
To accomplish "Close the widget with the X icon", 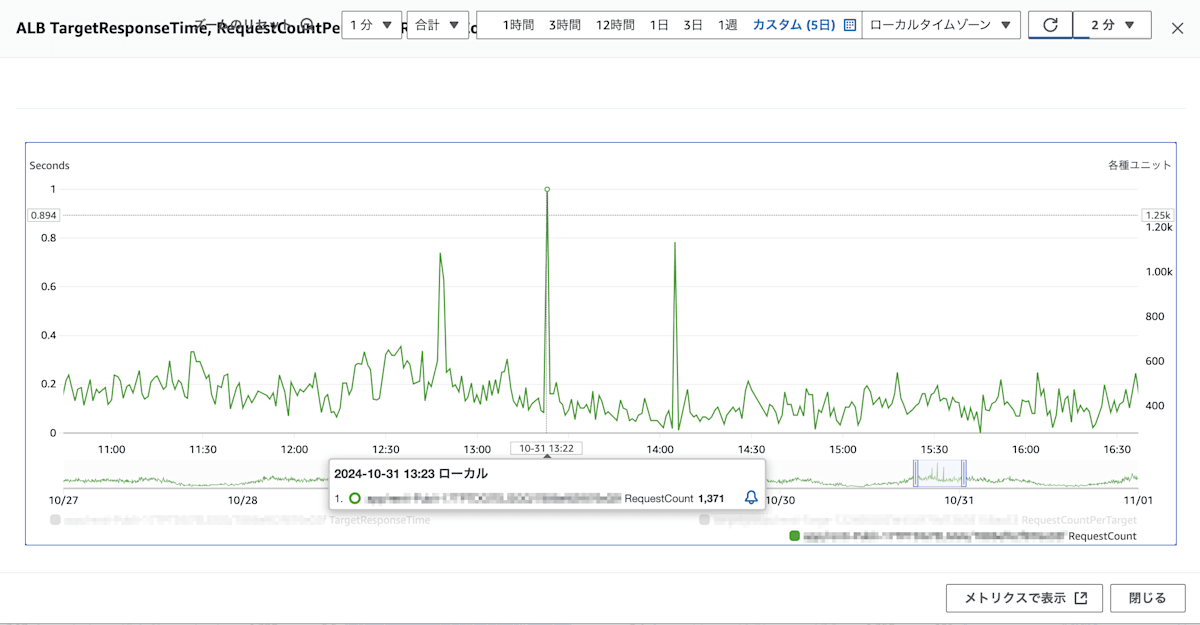I will [x=1177, y=28].
